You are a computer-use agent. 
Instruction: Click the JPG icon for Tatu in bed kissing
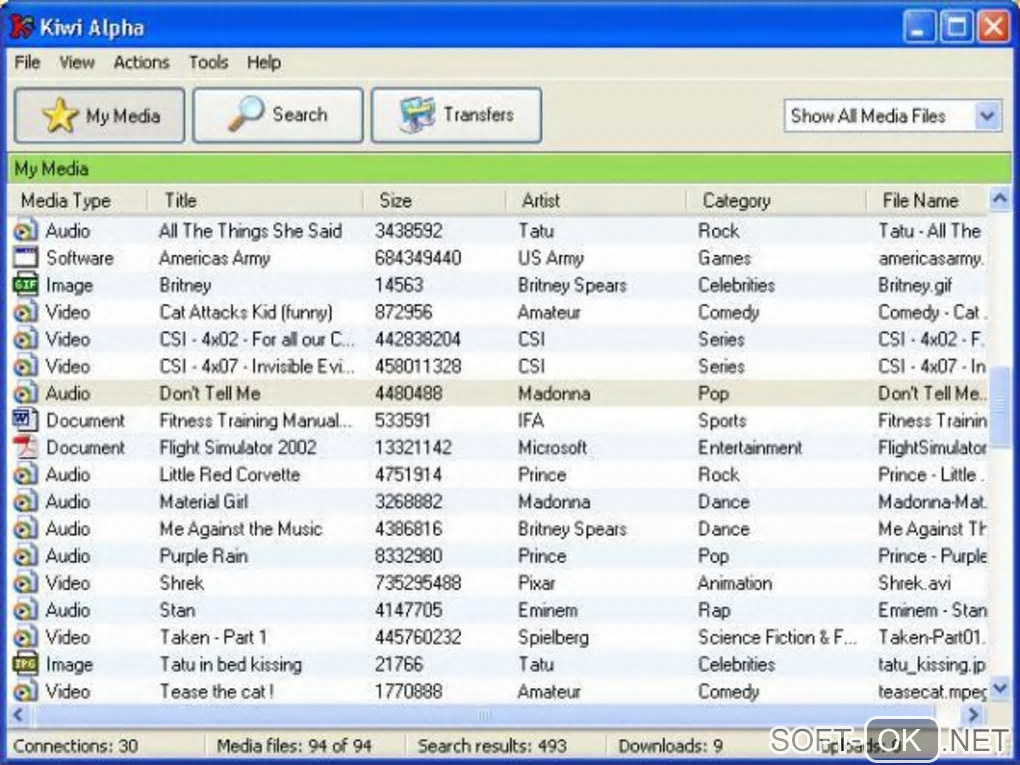tap(25, 664)
